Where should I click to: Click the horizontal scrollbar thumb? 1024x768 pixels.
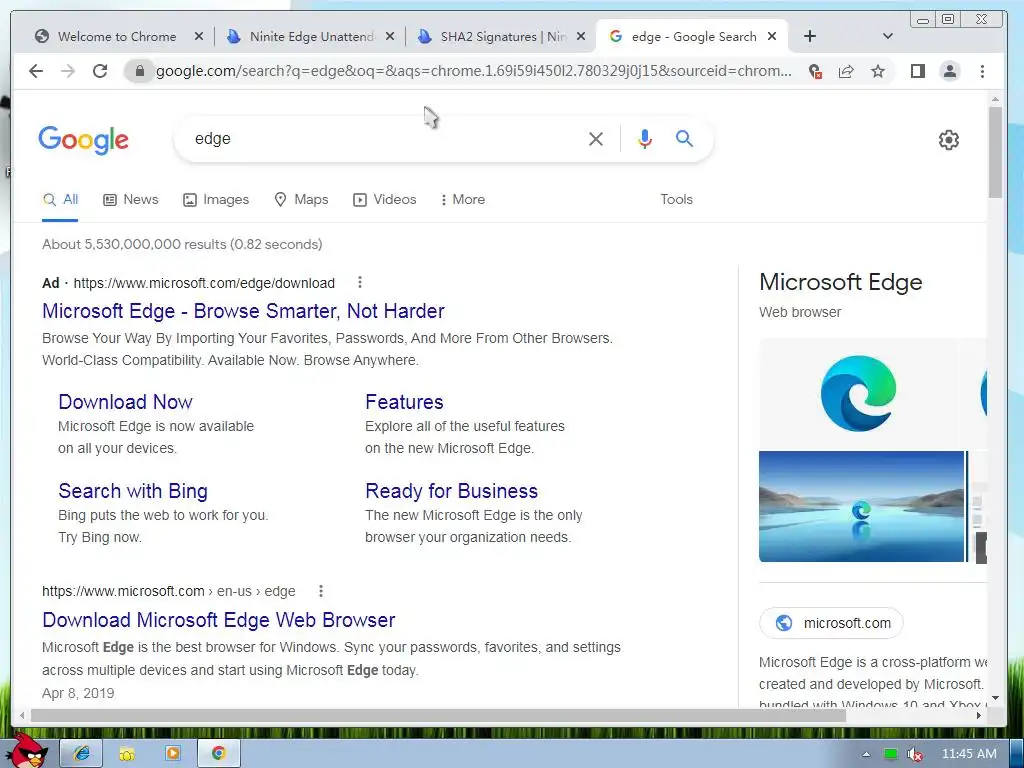439,716
